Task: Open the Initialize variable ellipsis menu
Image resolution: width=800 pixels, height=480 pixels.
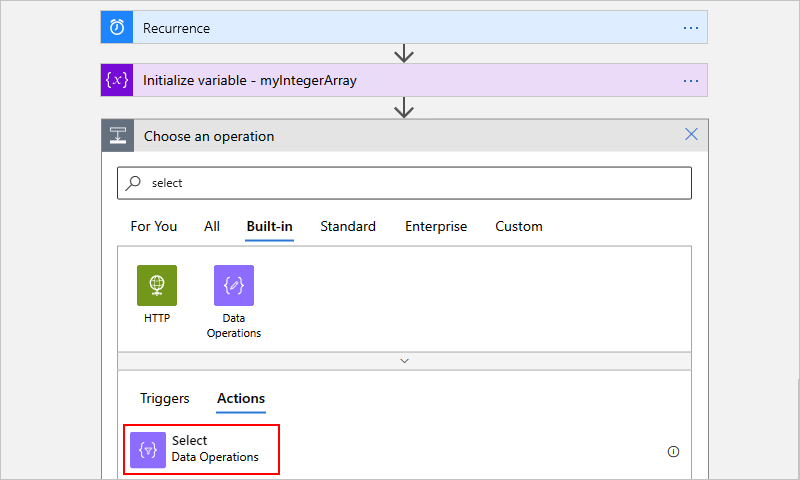Action: pos(691,80)
